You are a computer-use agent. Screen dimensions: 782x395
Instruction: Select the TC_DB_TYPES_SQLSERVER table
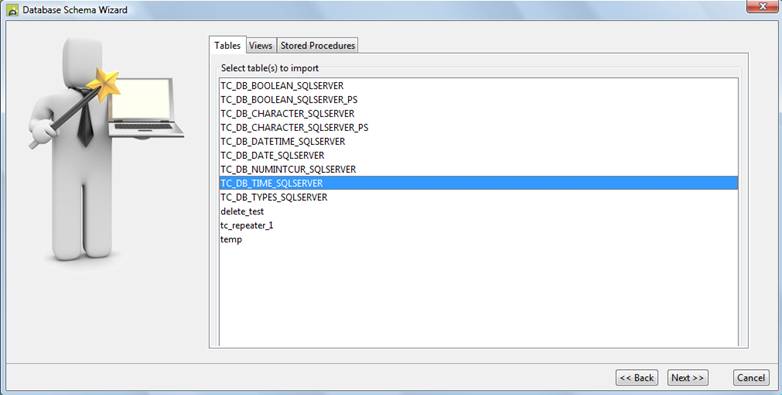[479, 198]
